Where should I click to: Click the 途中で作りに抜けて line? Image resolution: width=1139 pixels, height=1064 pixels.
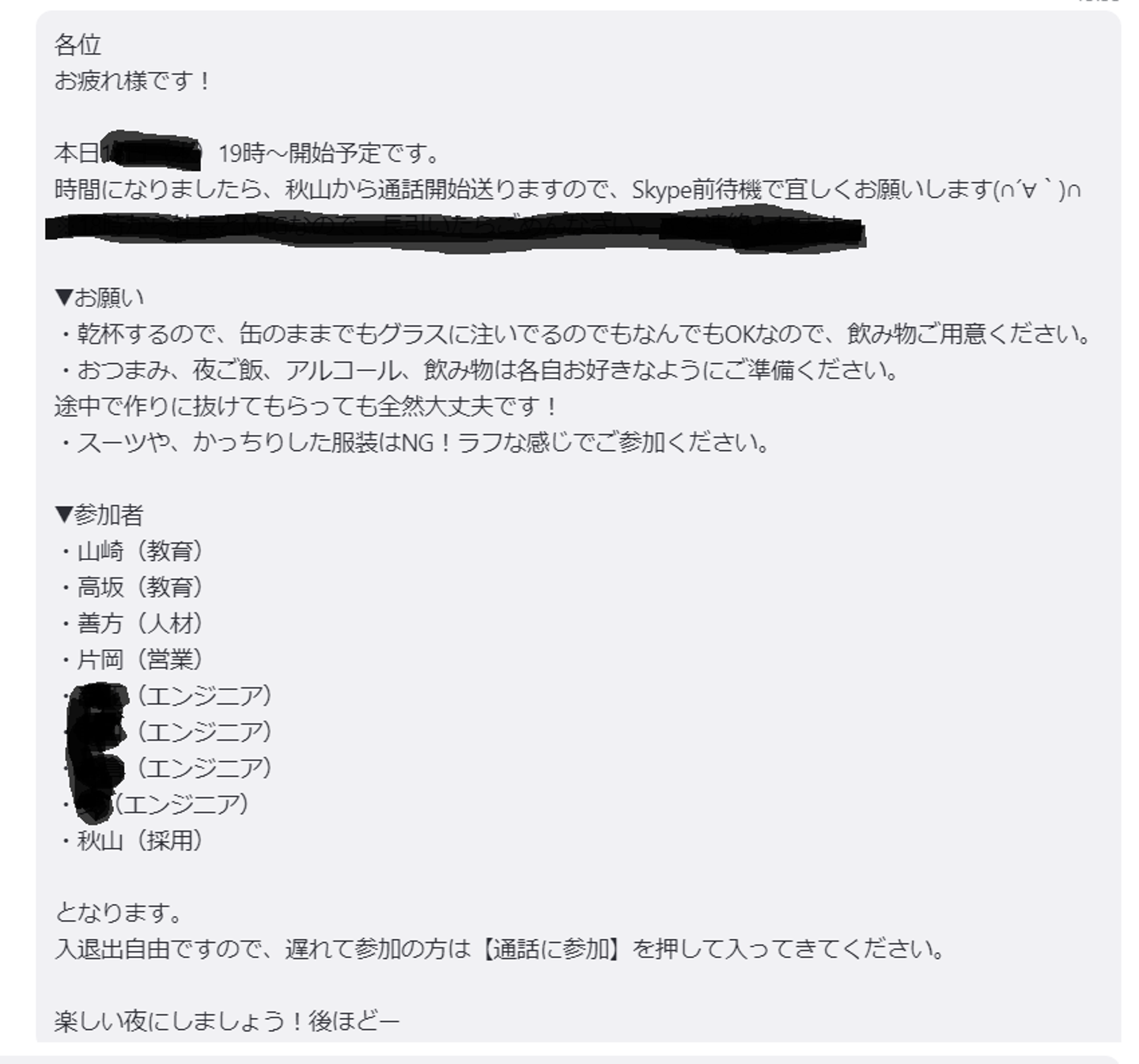click(306, 407)
